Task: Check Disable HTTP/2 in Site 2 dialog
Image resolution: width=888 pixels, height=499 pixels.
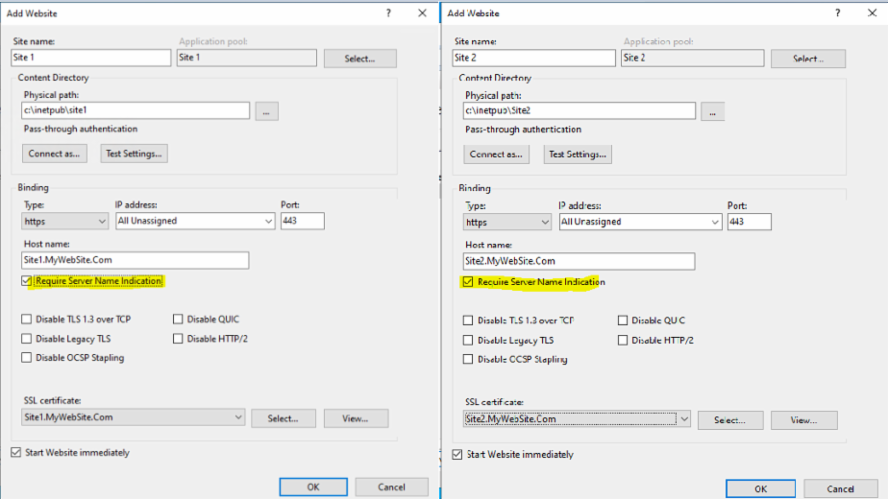Action: tap(623, 340)
